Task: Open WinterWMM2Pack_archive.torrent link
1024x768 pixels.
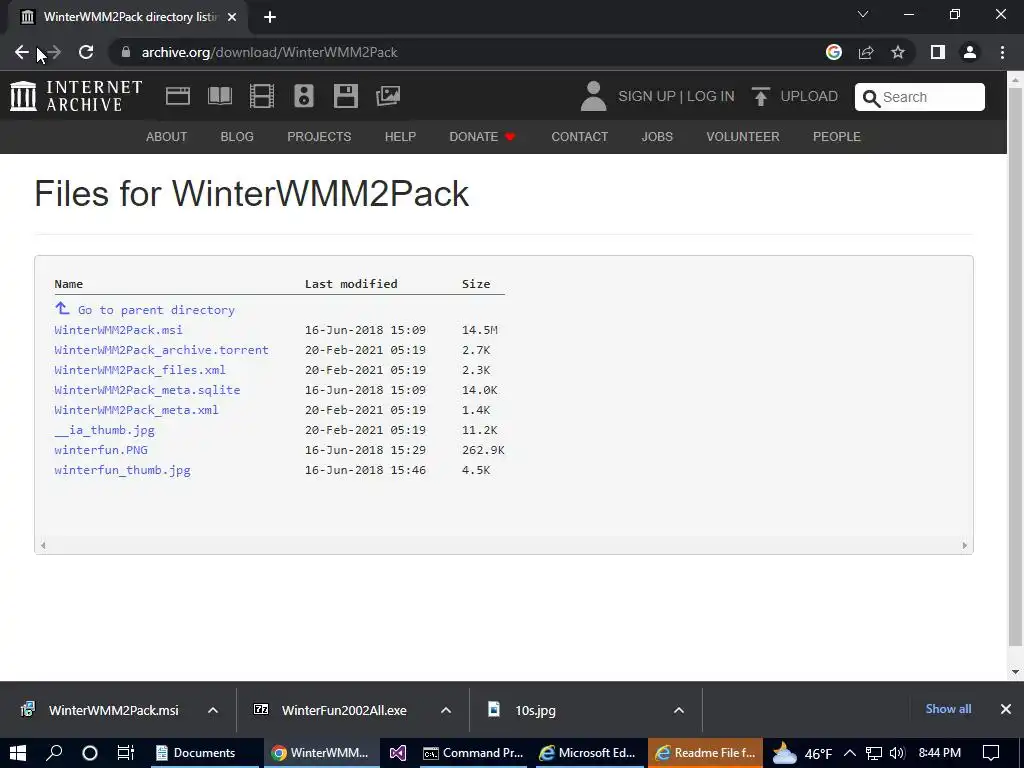Action: 161,350
